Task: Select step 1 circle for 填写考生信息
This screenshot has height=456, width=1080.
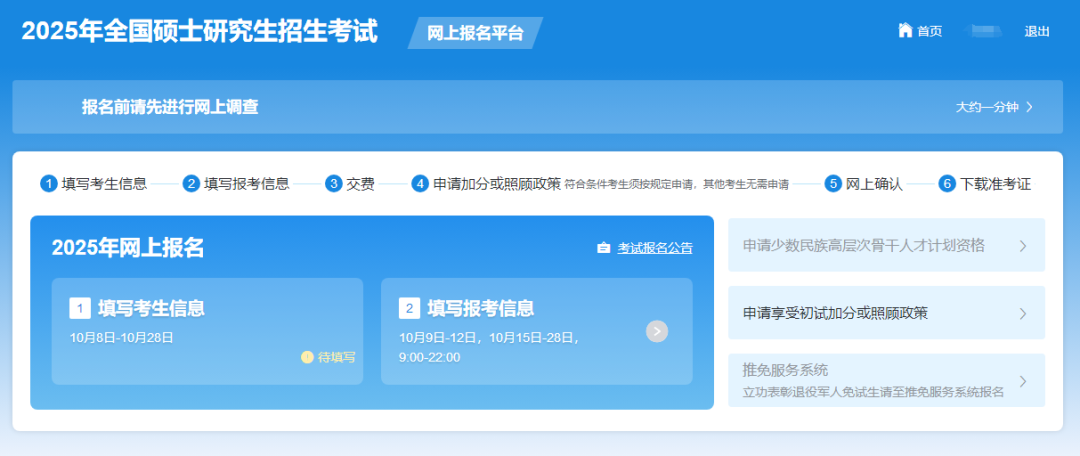Action: pyautogui.click(x=48, y=184)
